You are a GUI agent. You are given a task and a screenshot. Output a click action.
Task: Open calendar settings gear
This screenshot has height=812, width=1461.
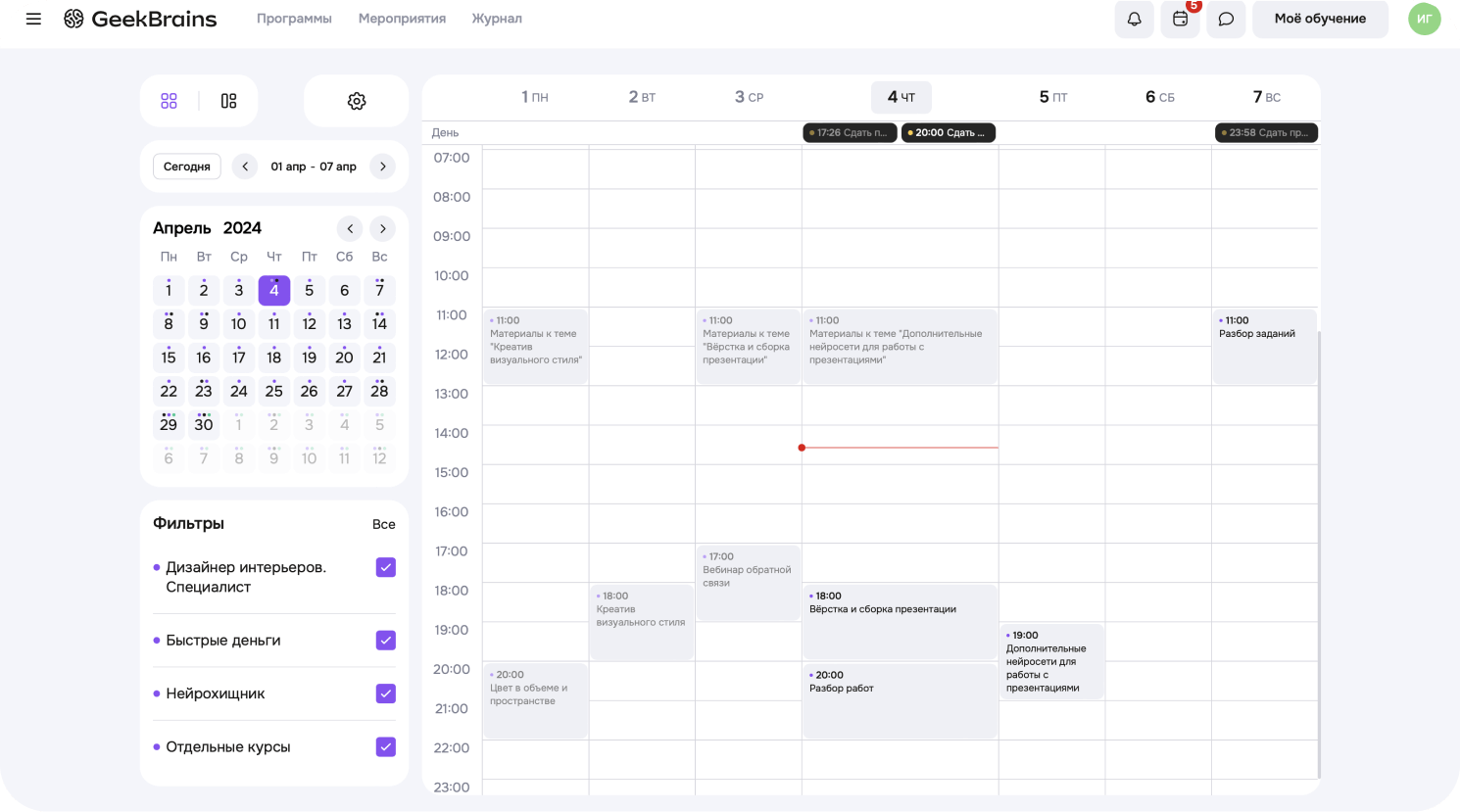357,101
